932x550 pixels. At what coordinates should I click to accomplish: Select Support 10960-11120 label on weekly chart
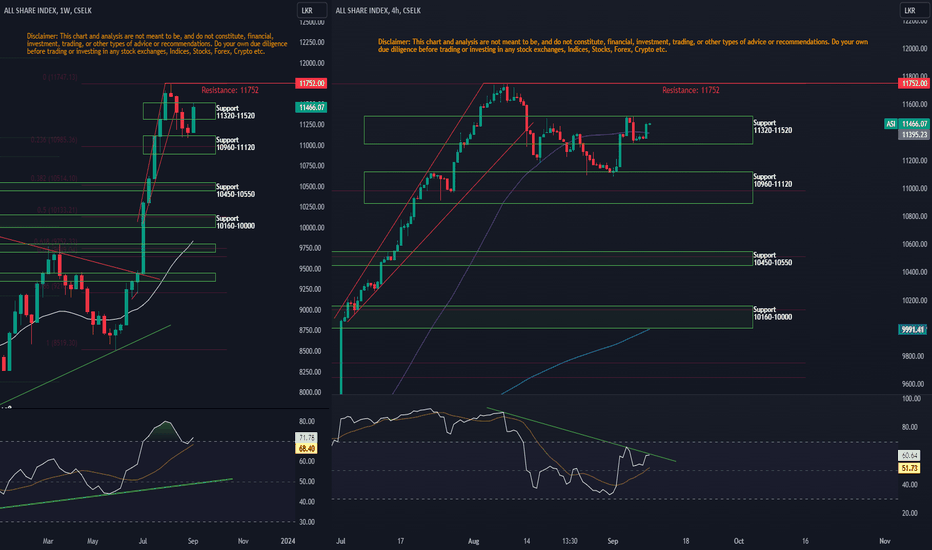235,143
